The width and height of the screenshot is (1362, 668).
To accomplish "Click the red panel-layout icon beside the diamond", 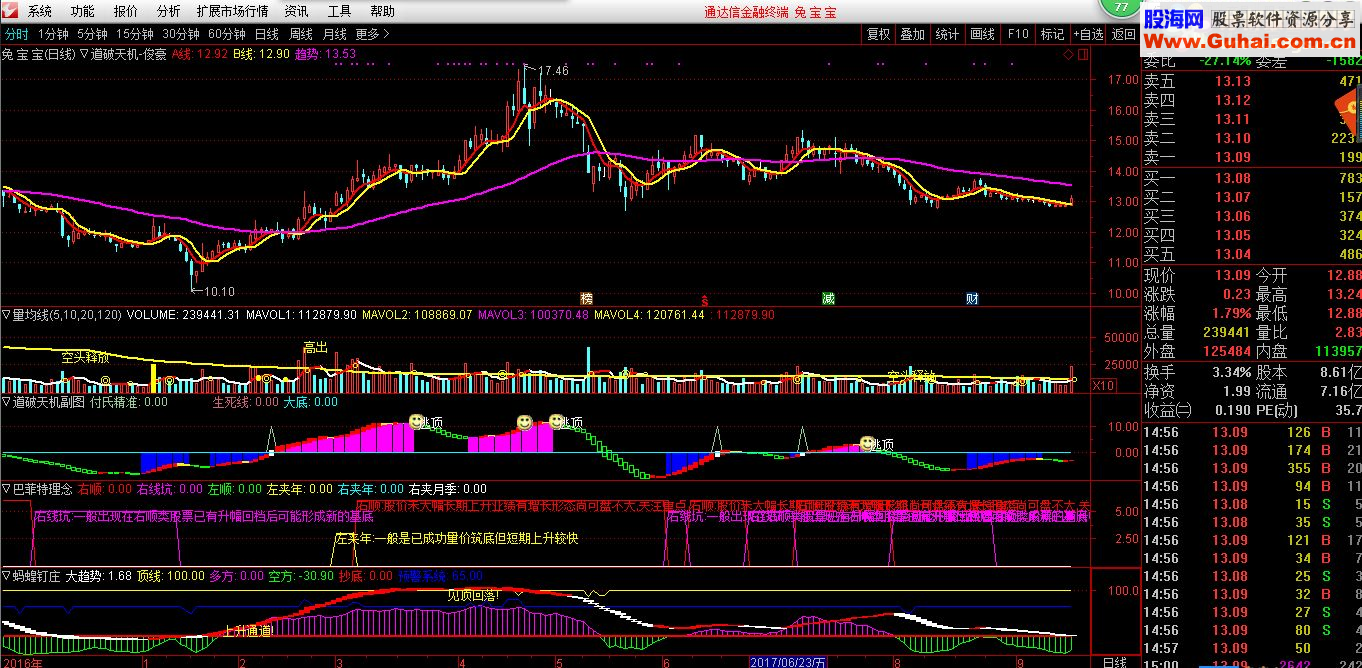I will (x=1084, y=54).
